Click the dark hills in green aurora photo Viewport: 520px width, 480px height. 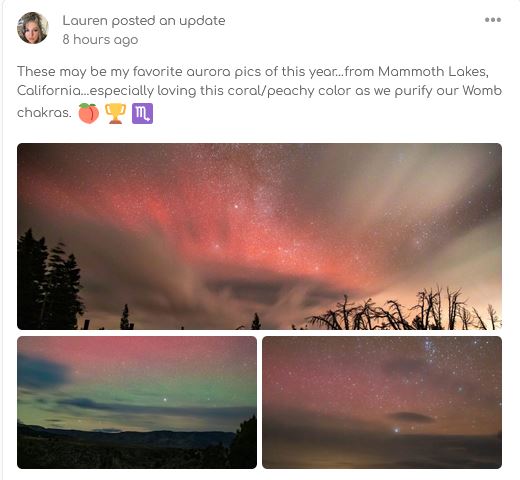pyautogui.click(x=127, y=445)
